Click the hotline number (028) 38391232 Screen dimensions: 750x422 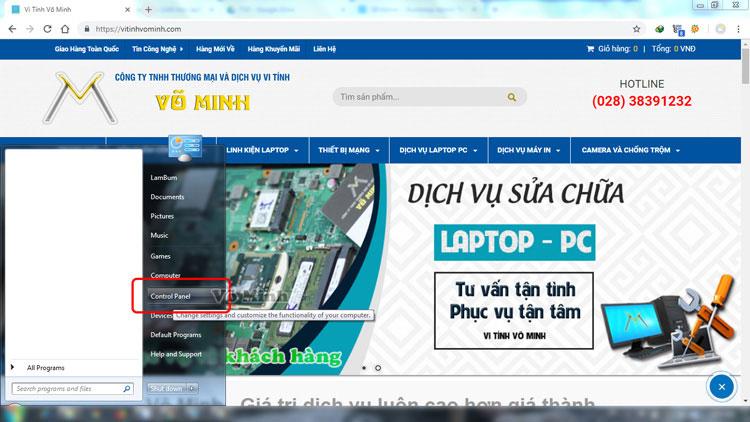pos(642,101)
